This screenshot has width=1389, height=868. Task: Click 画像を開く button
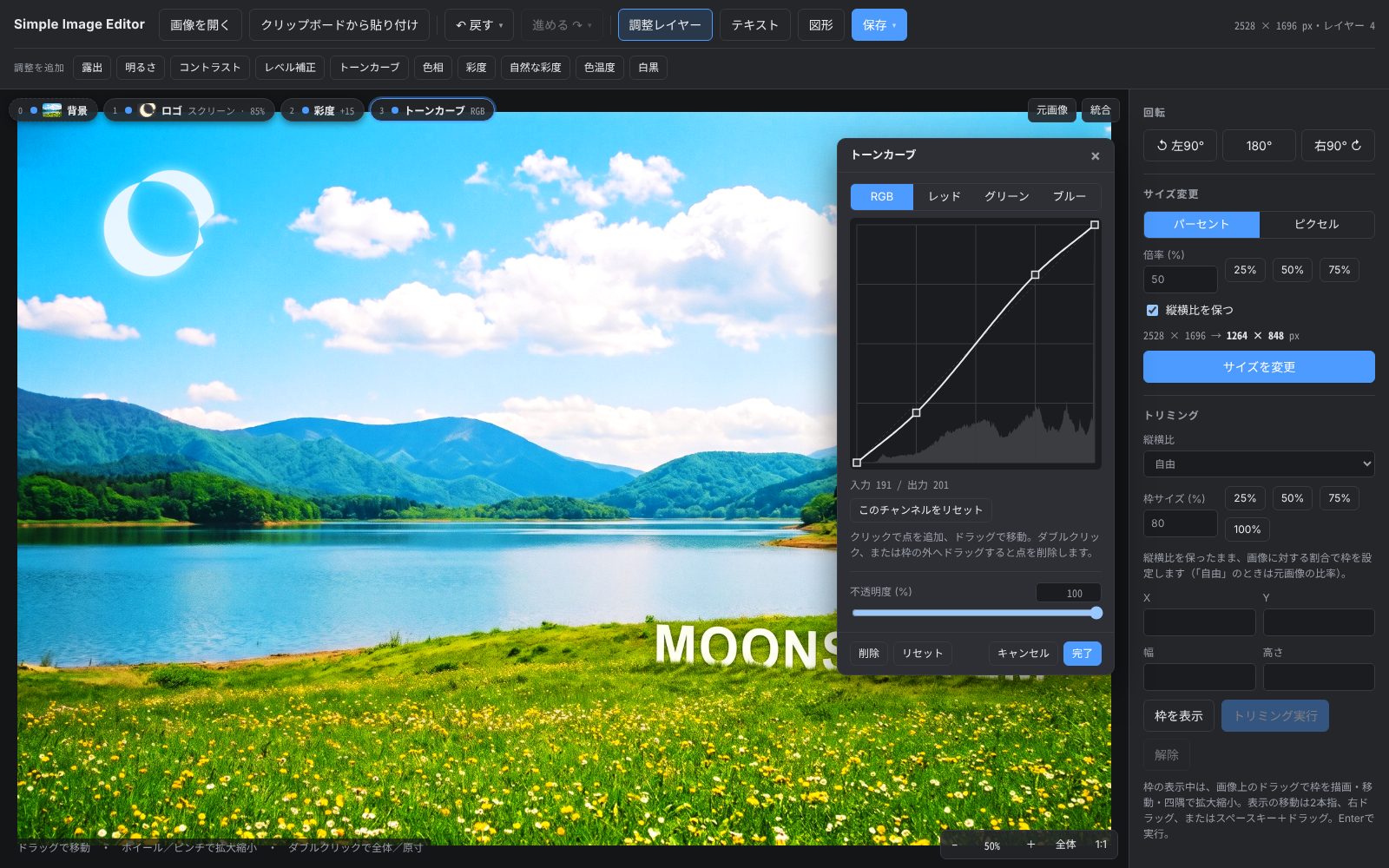[x=201, y=25]
